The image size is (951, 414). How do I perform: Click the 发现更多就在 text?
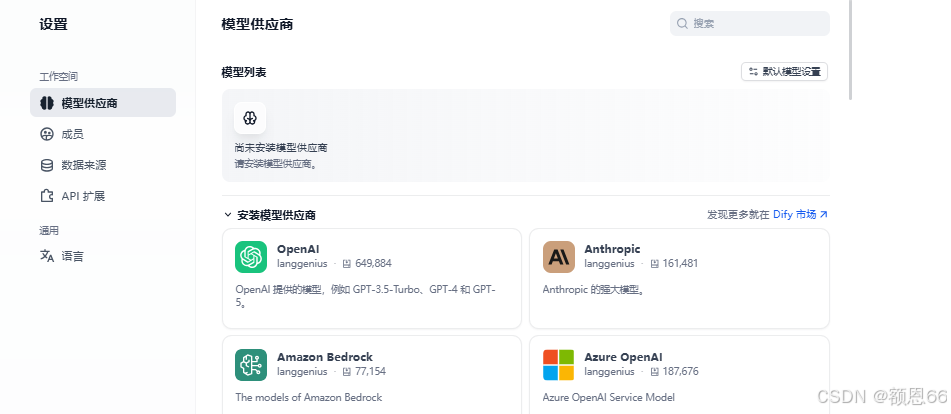click(x=738, y=215)
